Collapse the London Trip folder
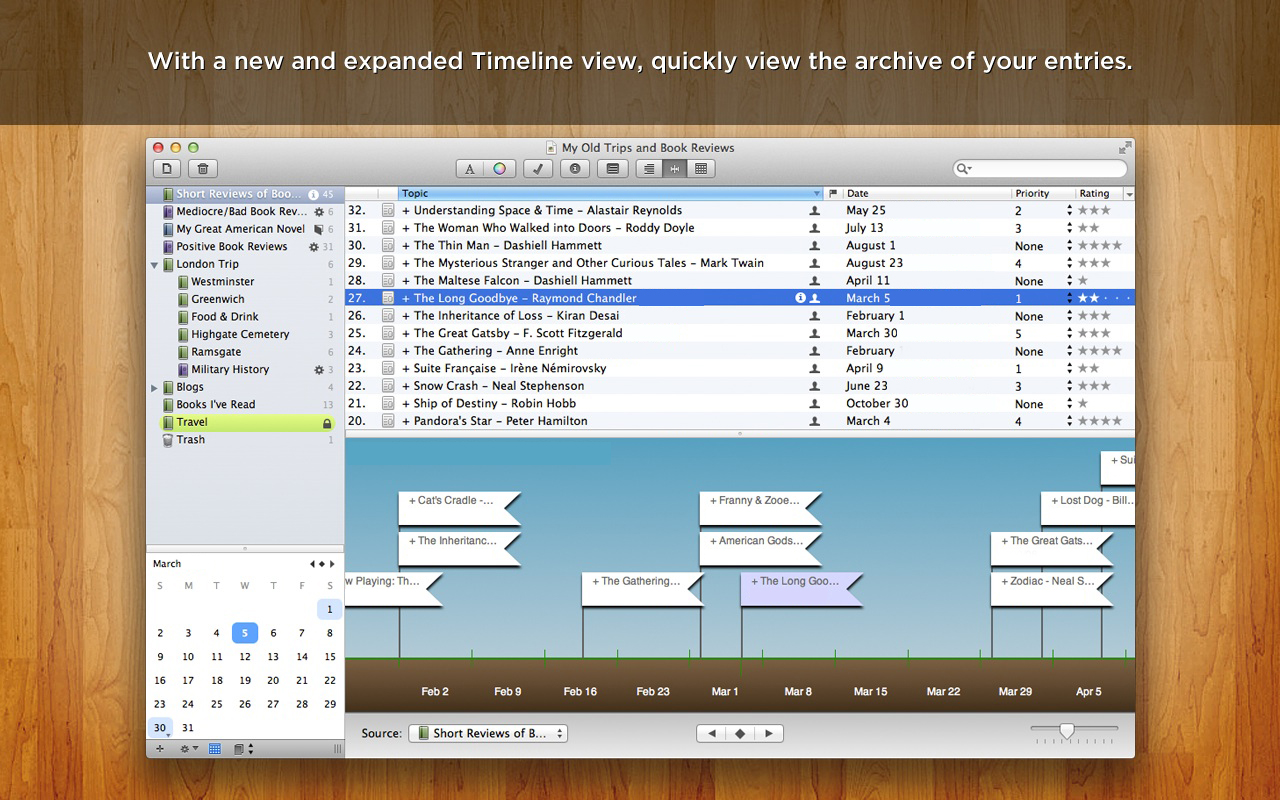Viewport: 1280px width, 800px height. tap(154, 265)
